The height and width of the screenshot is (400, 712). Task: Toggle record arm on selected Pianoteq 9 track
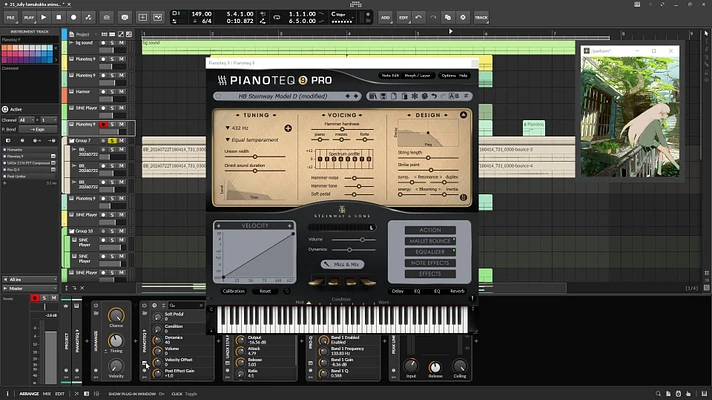tap(104, 124)
